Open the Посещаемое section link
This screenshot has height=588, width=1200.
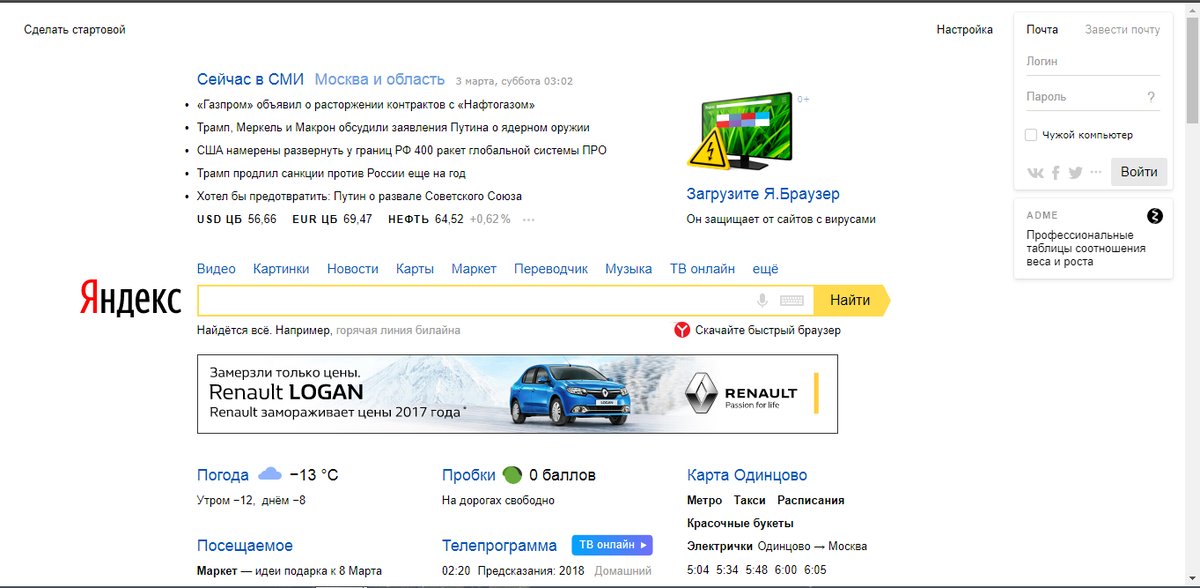(x=245, y=545)
